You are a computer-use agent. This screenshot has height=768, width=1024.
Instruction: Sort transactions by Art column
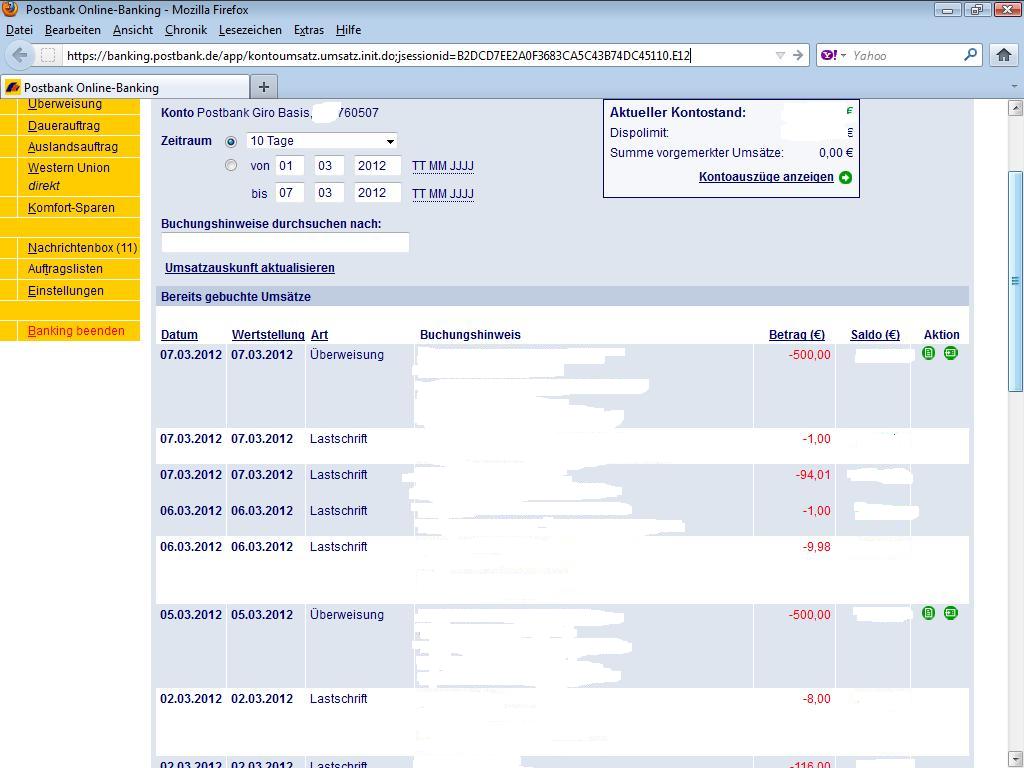pos(319,335)
